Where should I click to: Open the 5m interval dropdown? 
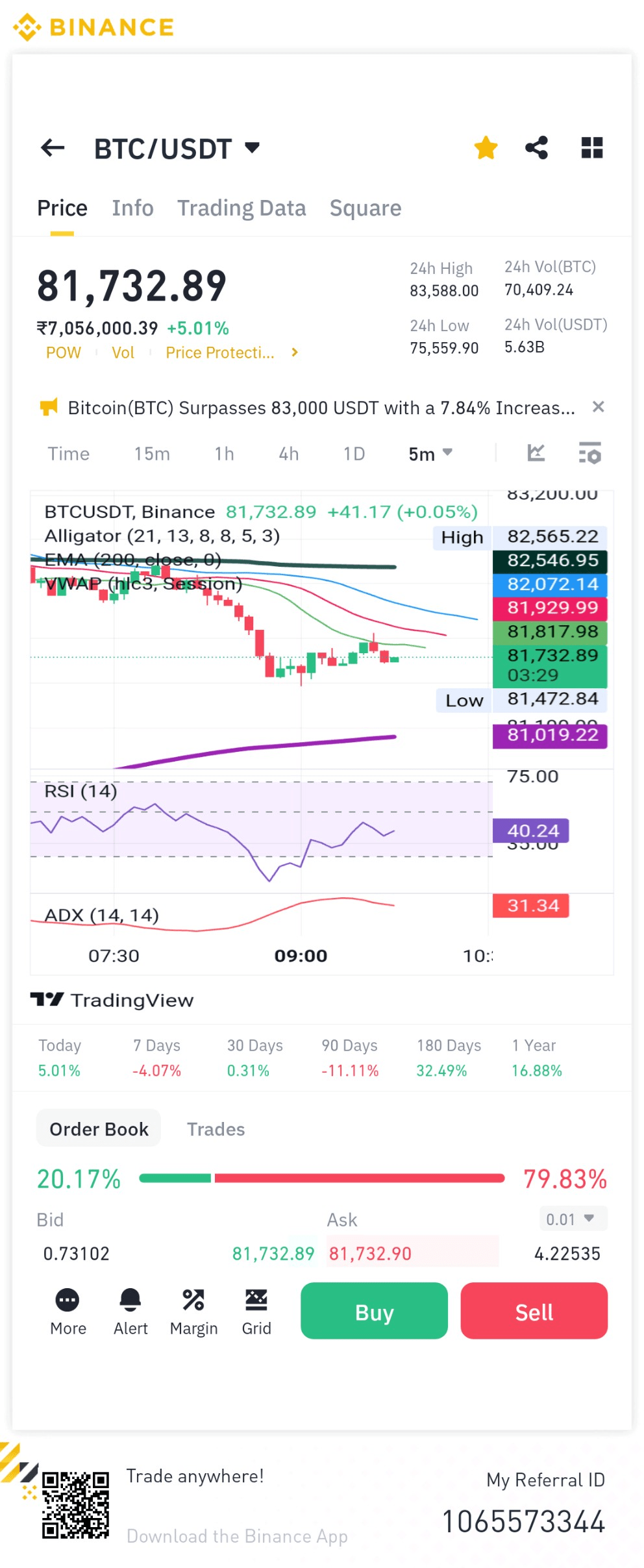[x=430, y=454]
